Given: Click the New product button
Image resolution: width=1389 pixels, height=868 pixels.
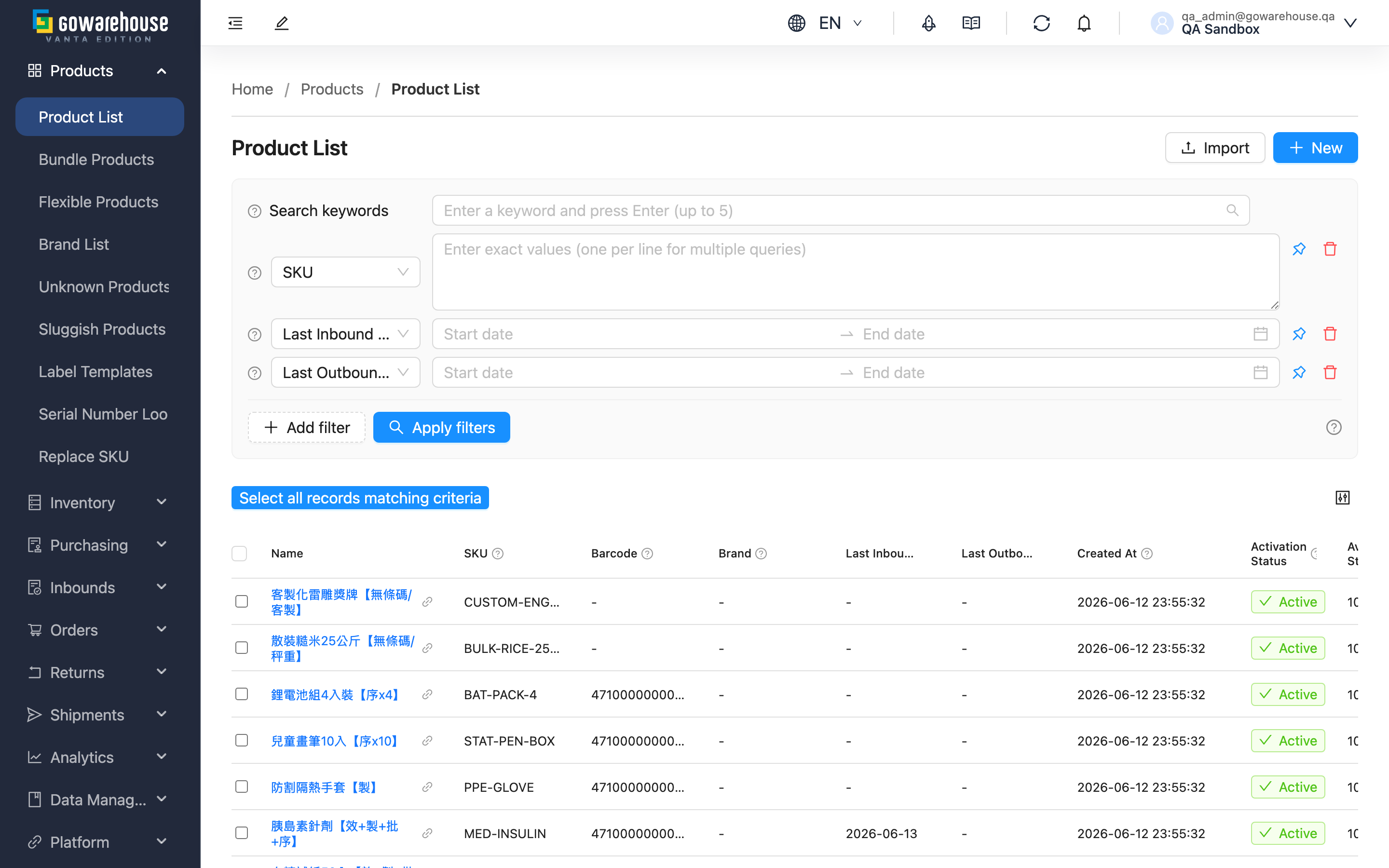Looking at the screenshot, I should coord(1315,148).
